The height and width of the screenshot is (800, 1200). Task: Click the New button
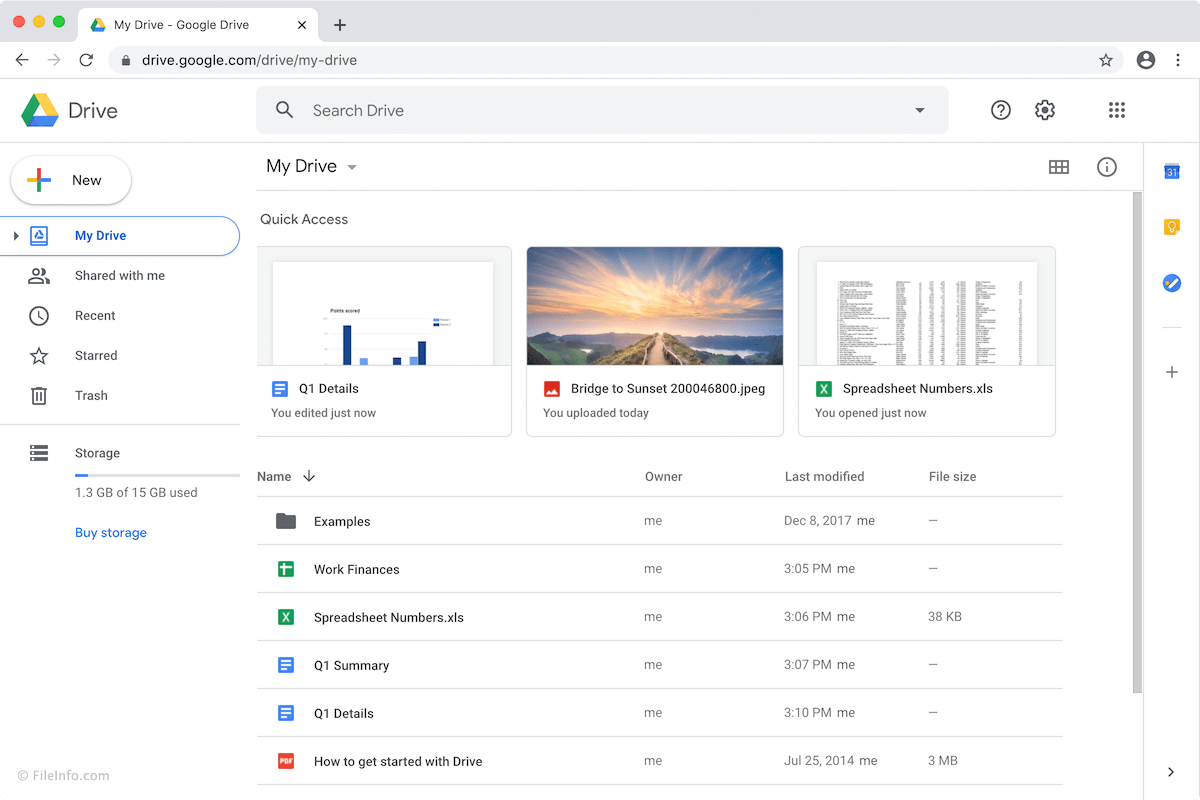pos(70,180)
